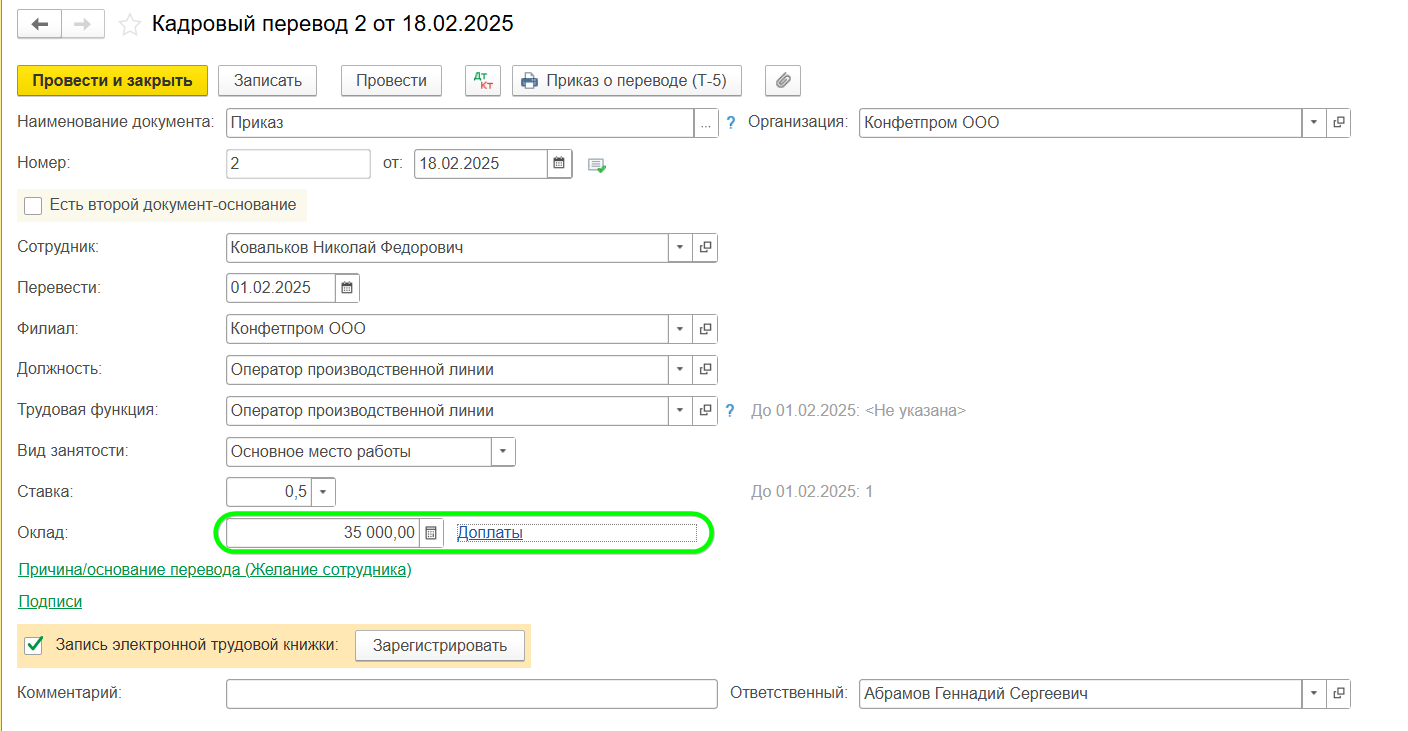Click the Комментарий input field
Viewport: 1408px width, 731px height.
click(x=472, y=693)
